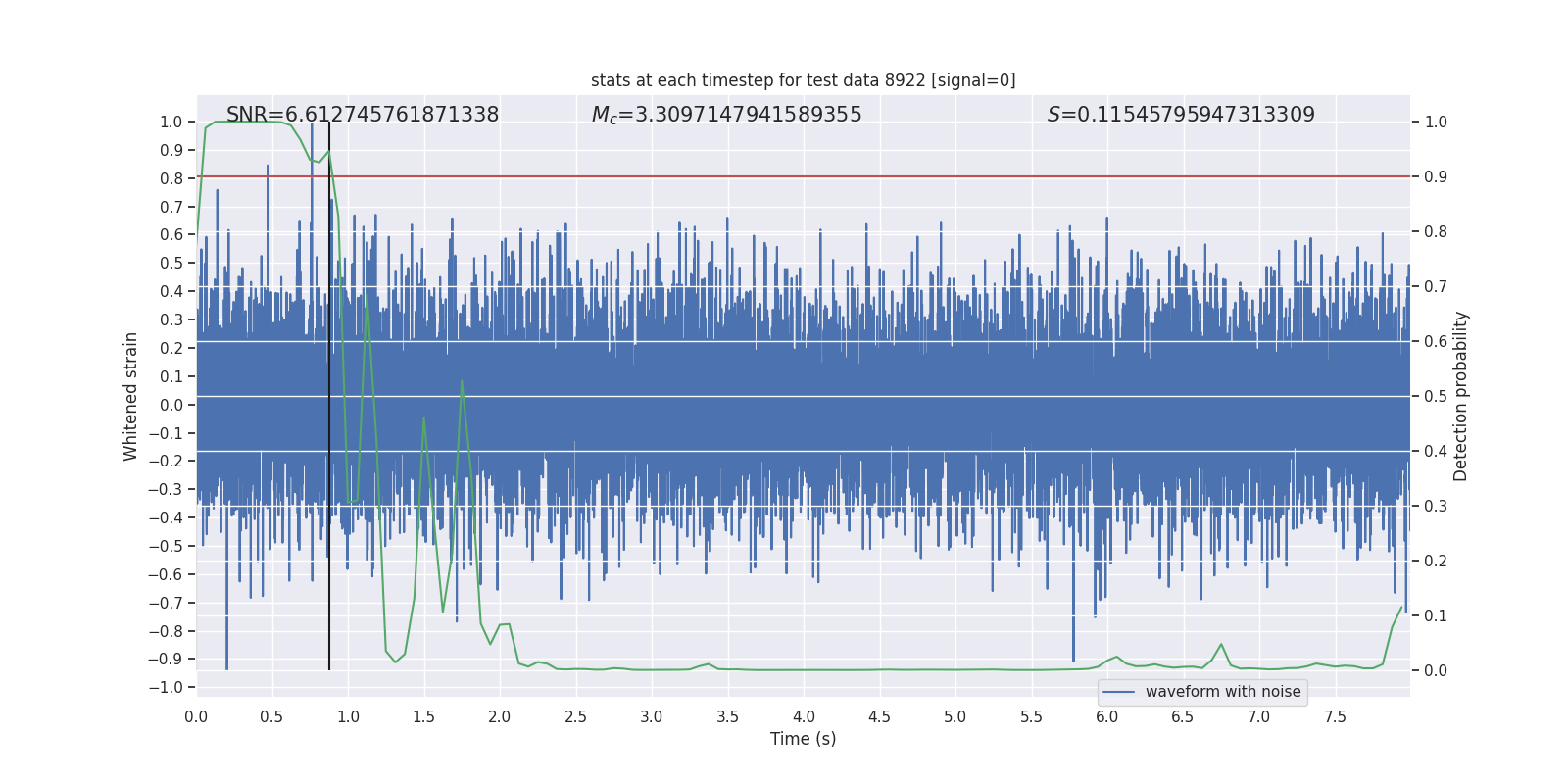This screenshot has width=1568, height=784.
Task: Click the 0.5 tick on Detection probability axis
Action: coord(1436,397)
